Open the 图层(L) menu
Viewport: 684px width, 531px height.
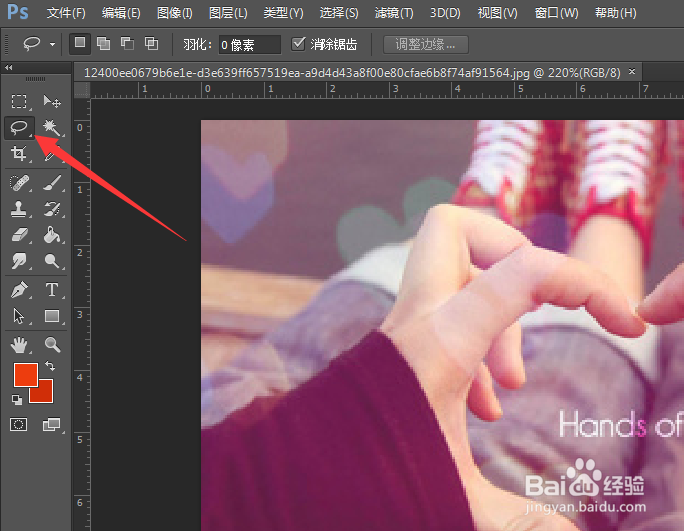pos(228,13)
